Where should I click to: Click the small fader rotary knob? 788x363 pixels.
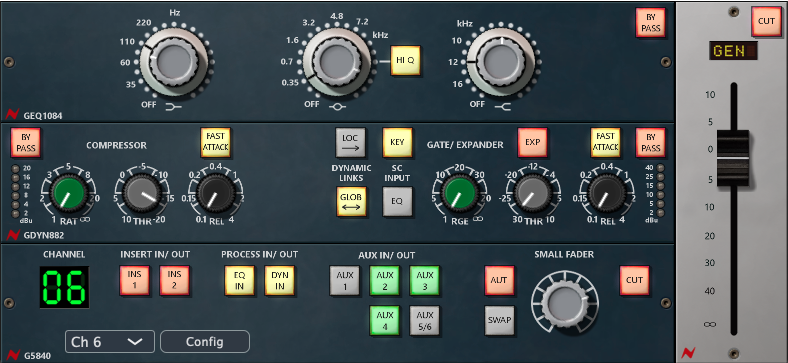tap(564, 304)
